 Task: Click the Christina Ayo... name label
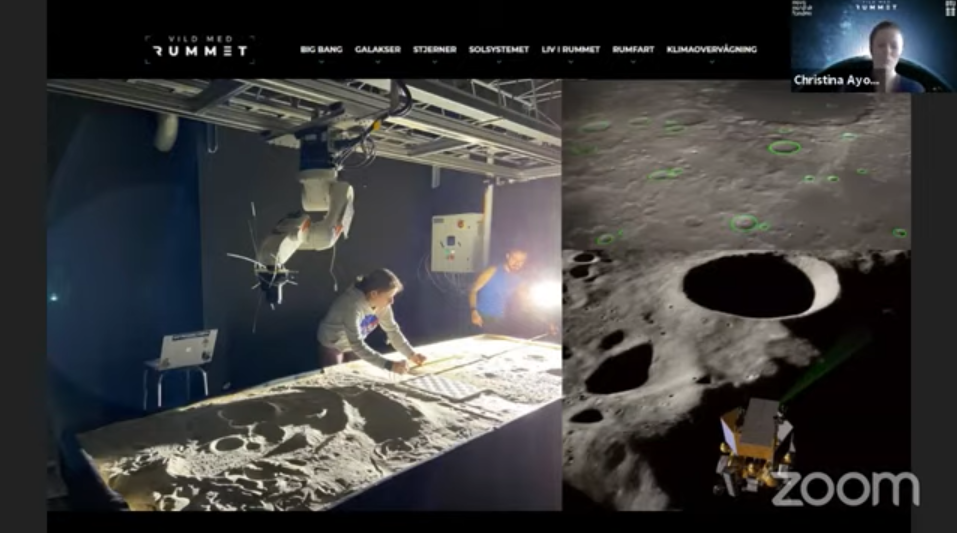pos(836,80)
